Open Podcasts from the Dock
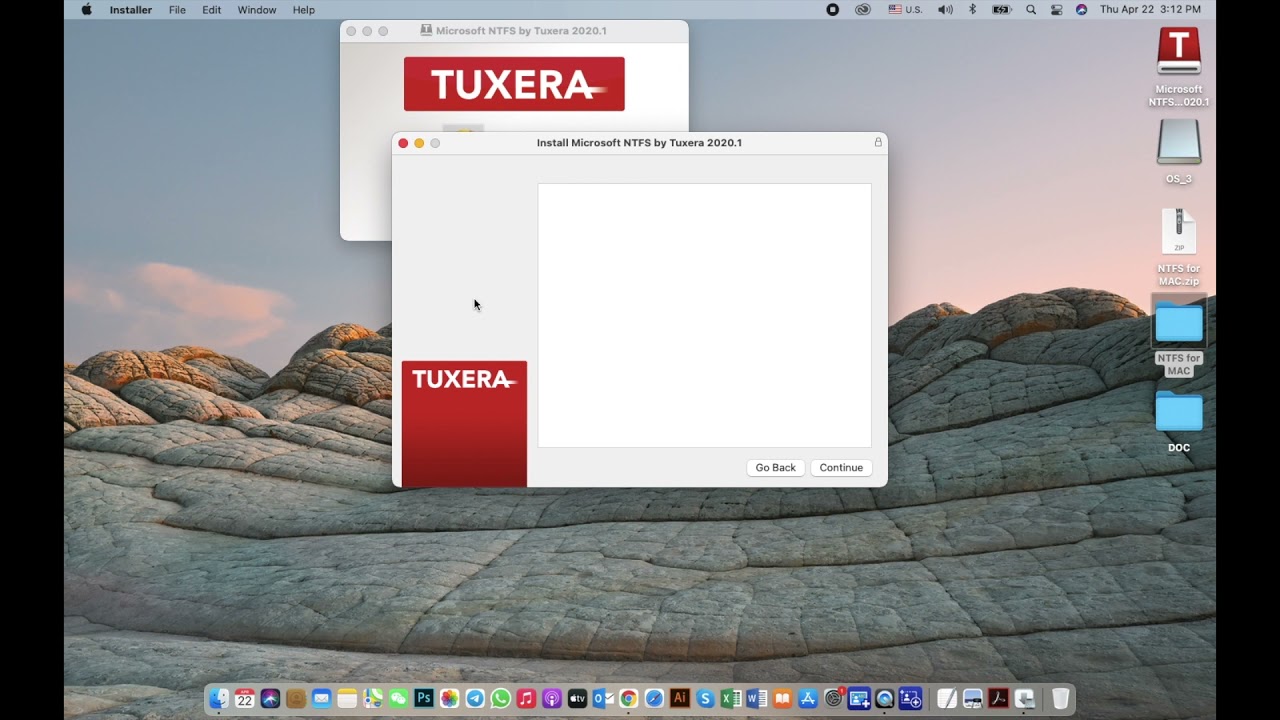1280x720 pixels. (552, 698)
